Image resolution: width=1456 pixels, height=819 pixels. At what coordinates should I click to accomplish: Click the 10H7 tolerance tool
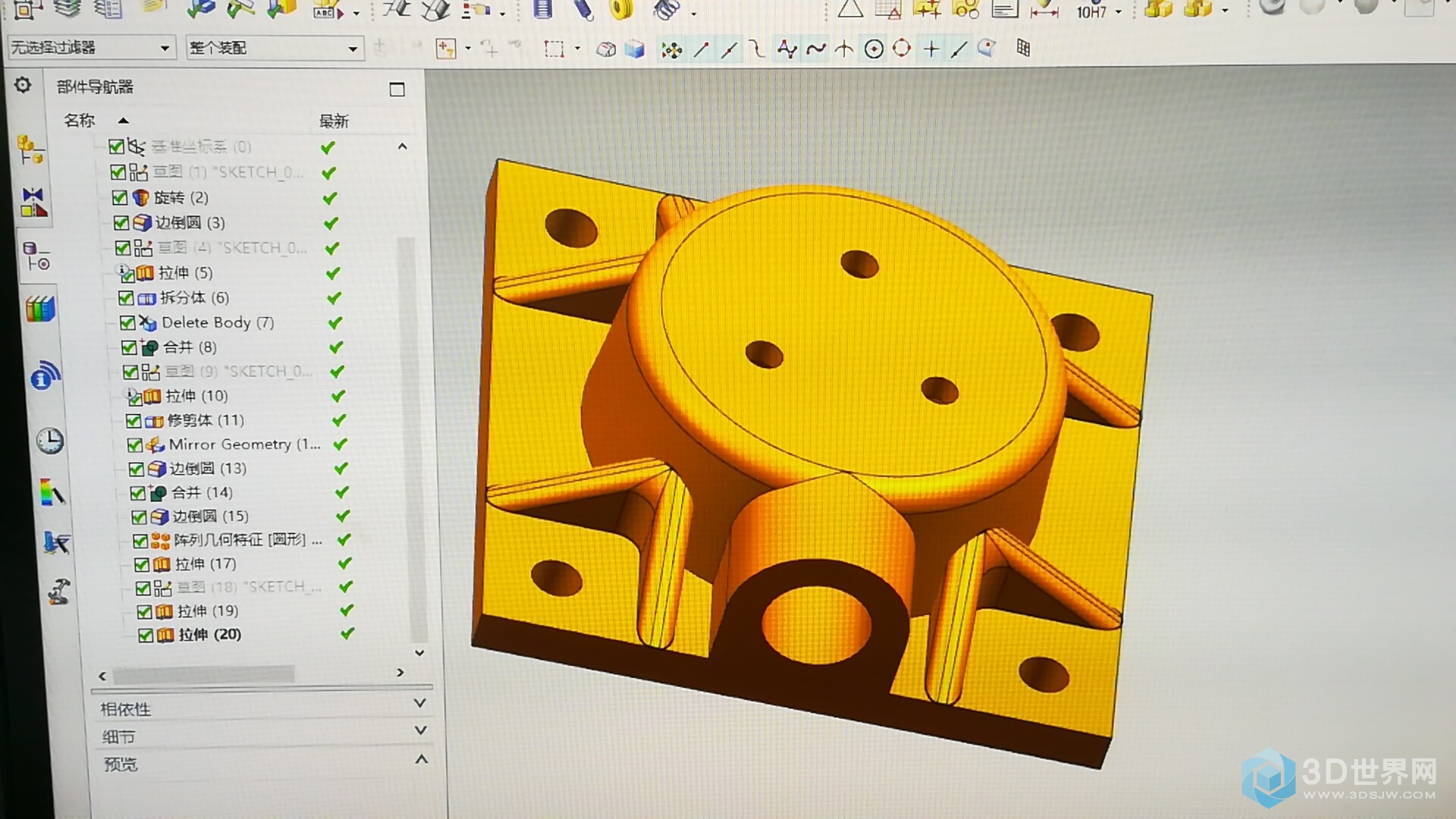click(x=1091, y=11)
